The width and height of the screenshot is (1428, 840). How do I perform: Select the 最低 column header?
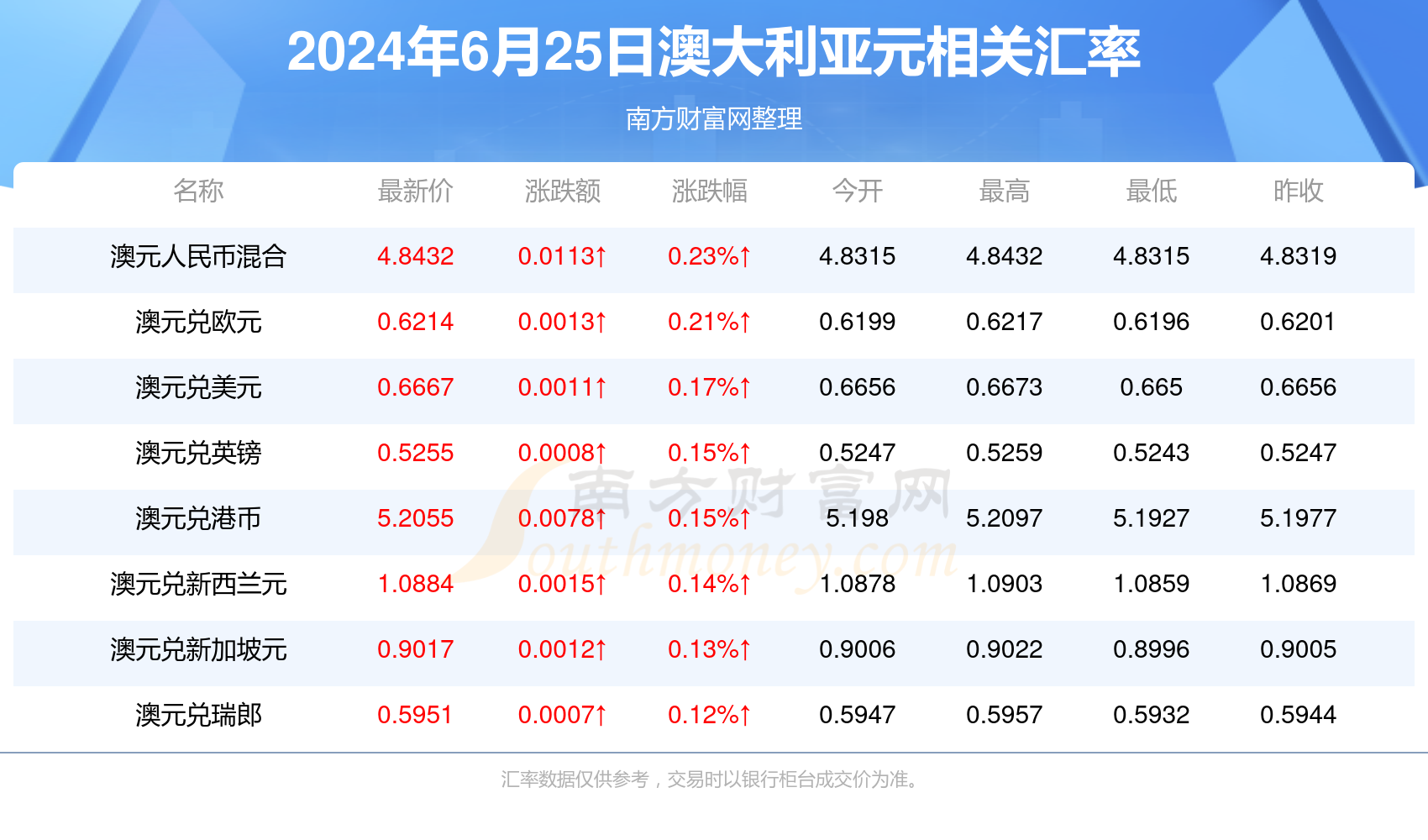pyautogui.click(x=1152, y=191)
